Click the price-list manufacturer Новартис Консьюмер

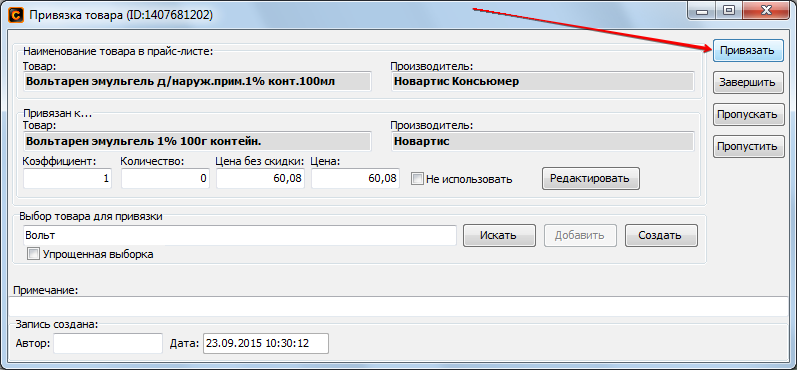pyautogui.click(x=543, y=81)
